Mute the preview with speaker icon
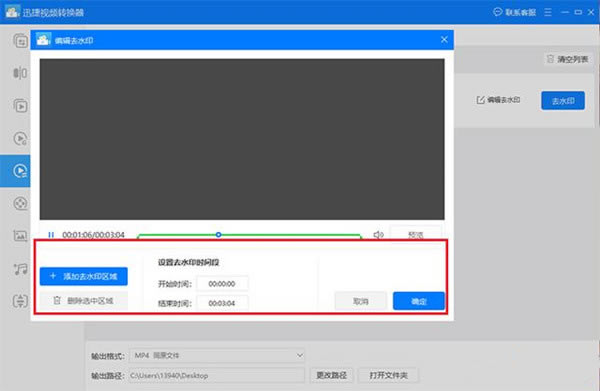 pyautogui.click(x=378, y=235)
